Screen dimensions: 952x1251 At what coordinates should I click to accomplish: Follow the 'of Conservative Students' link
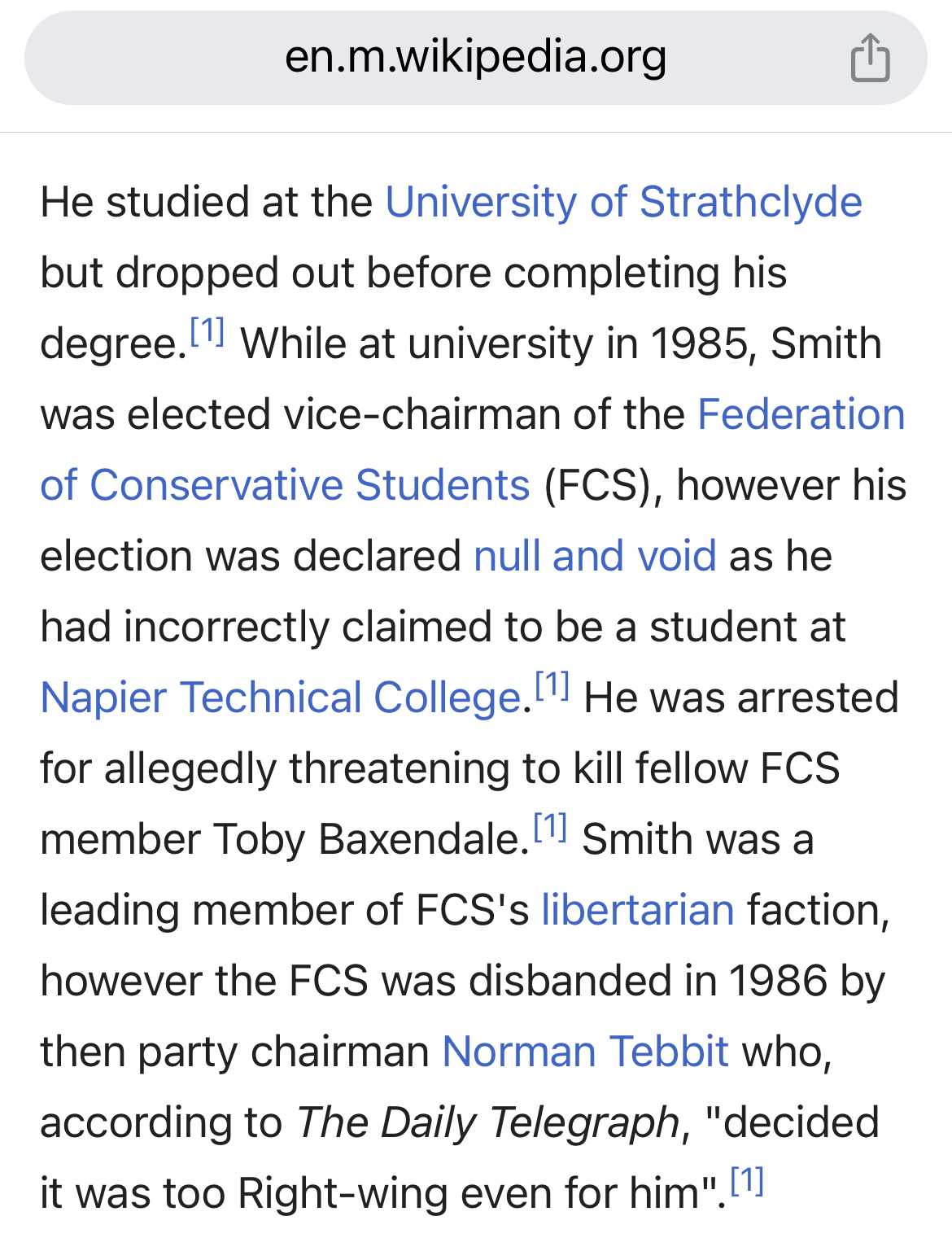285,485
